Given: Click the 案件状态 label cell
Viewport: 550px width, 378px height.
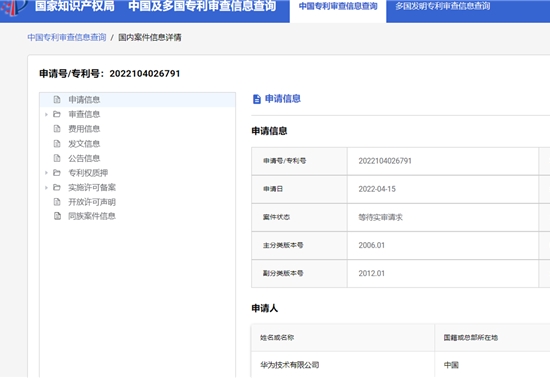Looking at the screenshot, I should point(299,217).
